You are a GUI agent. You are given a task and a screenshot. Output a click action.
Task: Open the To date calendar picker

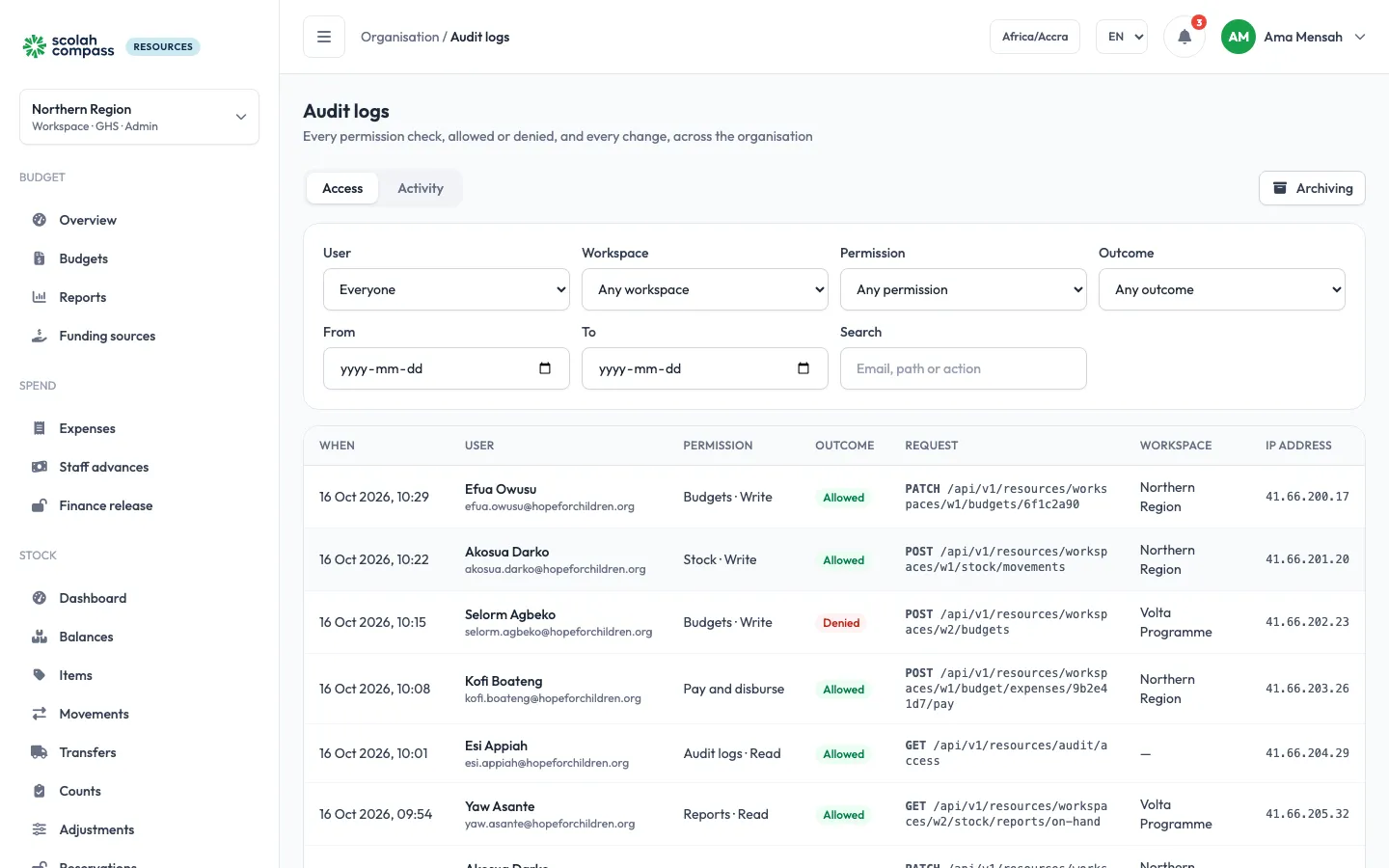803,368
